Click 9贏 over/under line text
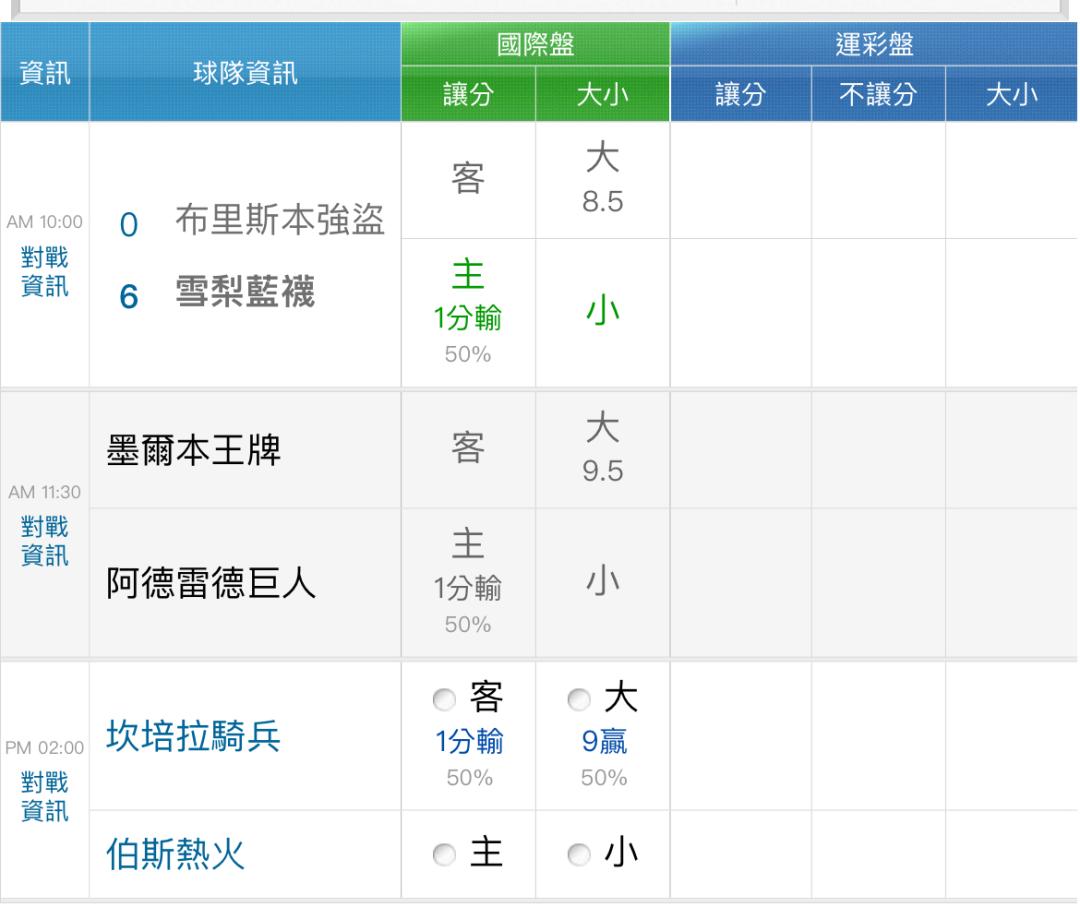 pyautogui.click(x=604, y=742)
